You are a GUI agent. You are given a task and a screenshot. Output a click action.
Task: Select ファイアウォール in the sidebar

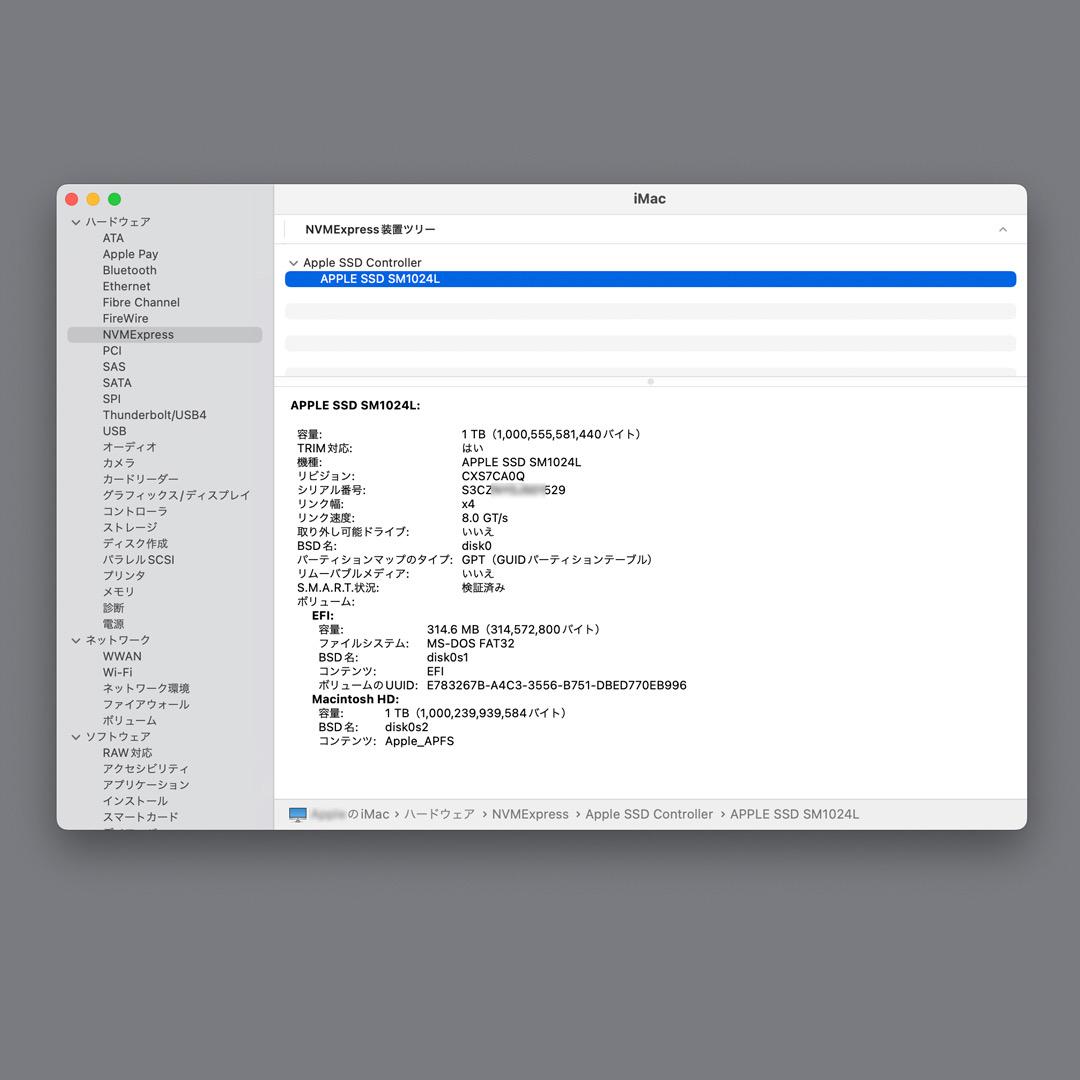pos(146,705)
